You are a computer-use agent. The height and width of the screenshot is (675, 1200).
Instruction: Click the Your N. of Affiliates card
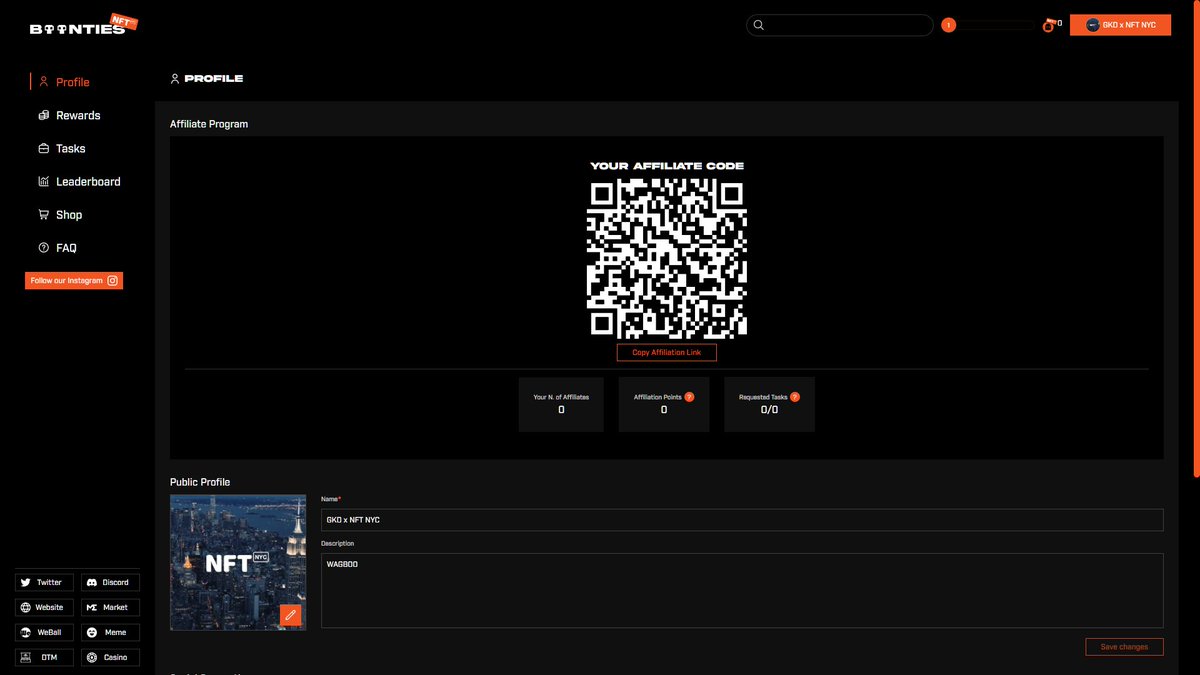[x=561, y=404]
